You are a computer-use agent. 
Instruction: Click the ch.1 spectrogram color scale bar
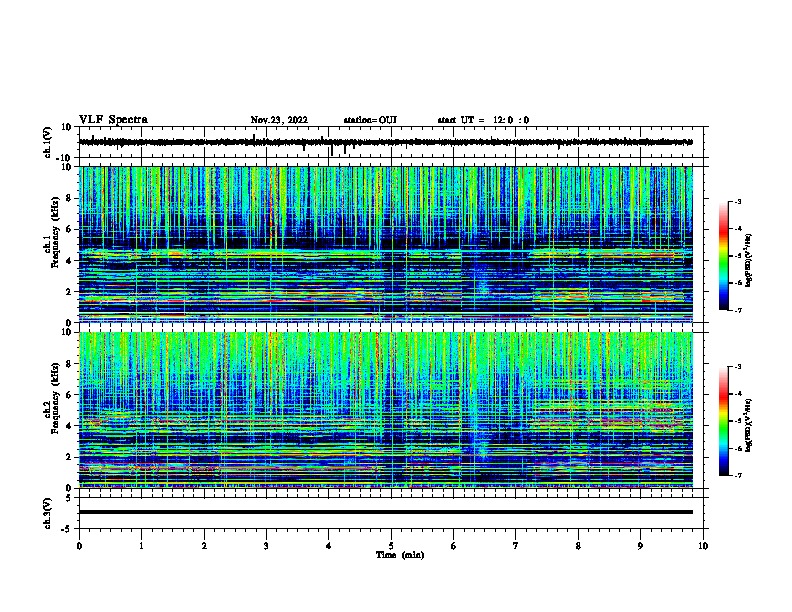pyautogui.click(x=723, y=256)
